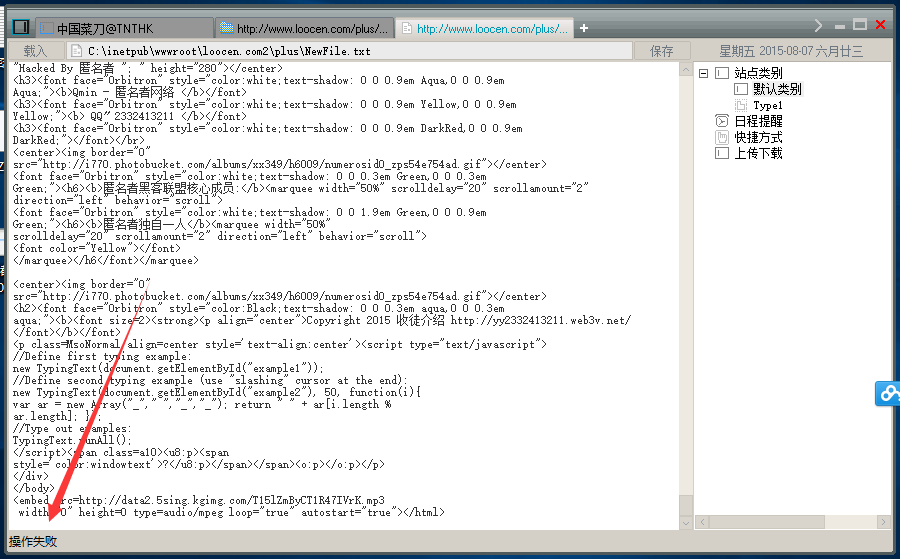Viewport: 900px width, 559px height.
Task: Click the <font color="Yellow"></font> line
Action: click(x=96, y=249)
